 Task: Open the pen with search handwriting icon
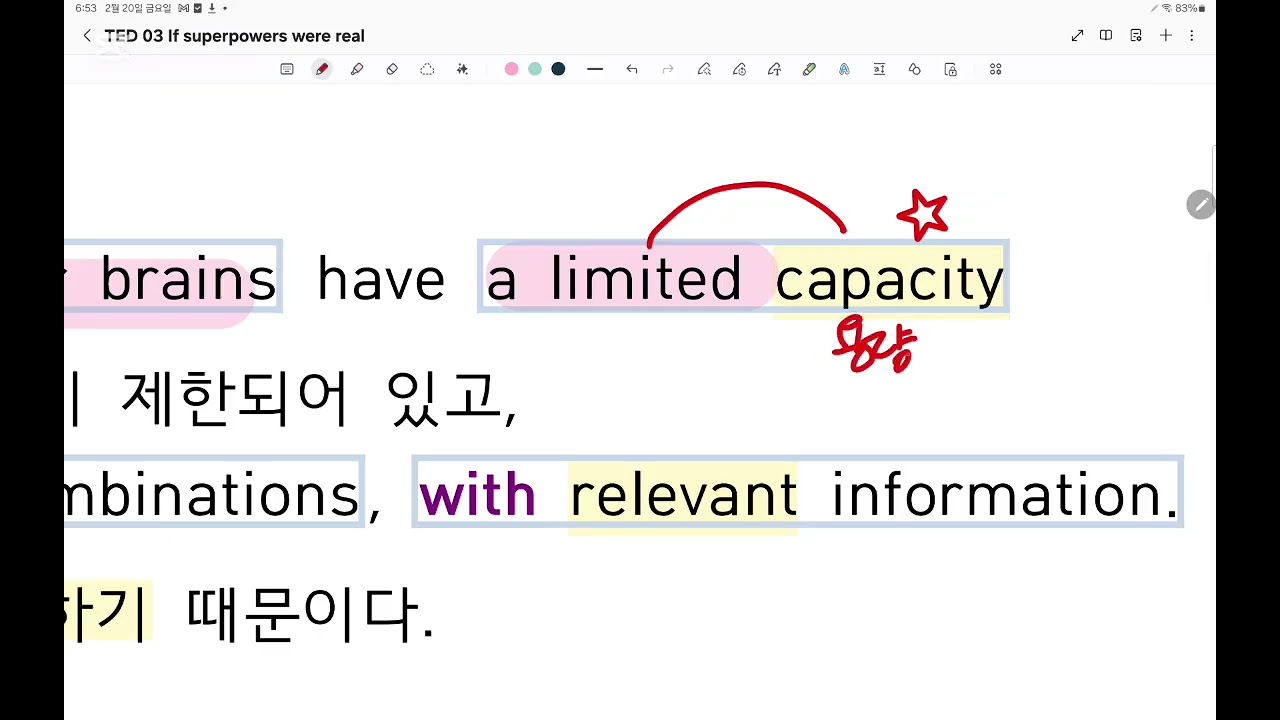pyautogui.click(x=704, y=69)
